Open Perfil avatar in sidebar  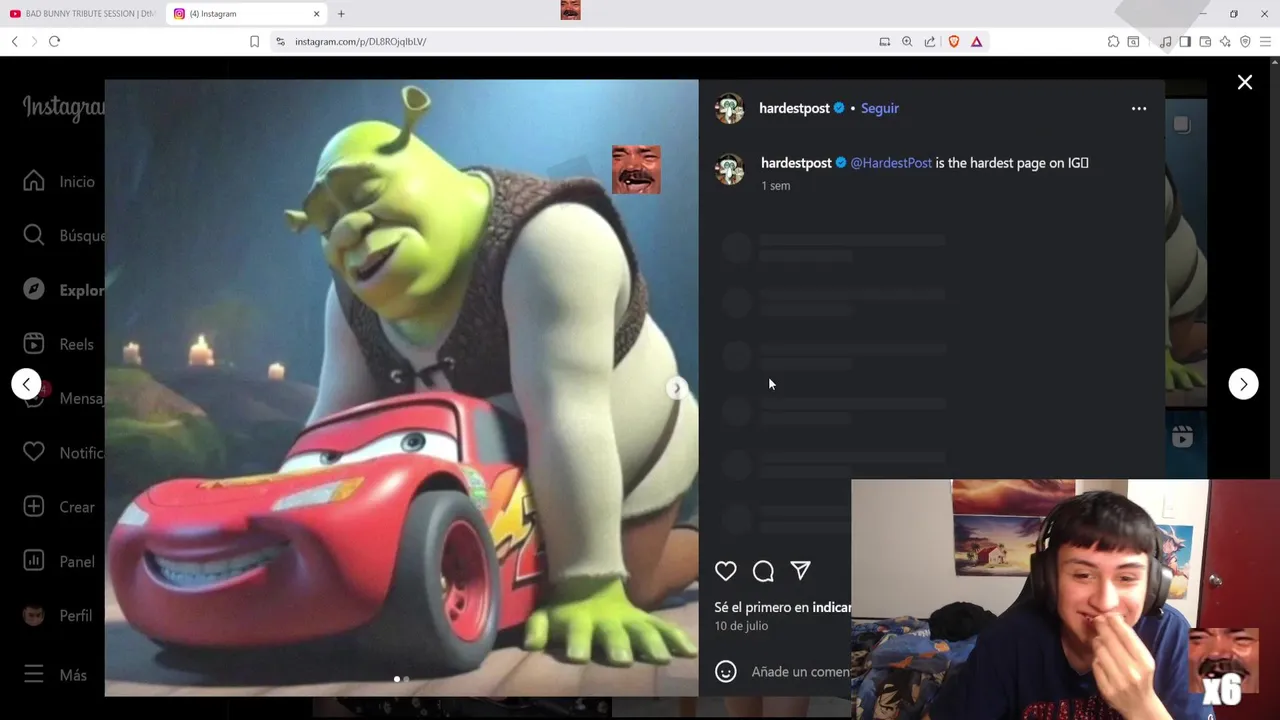click(x=34, y=615)
